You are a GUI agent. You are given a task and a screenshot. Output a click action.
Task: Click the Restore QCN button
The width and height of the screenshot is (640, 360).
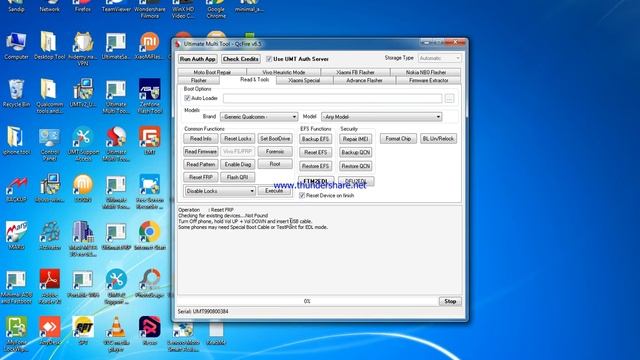pyautogui.click(x=356, y=167)
